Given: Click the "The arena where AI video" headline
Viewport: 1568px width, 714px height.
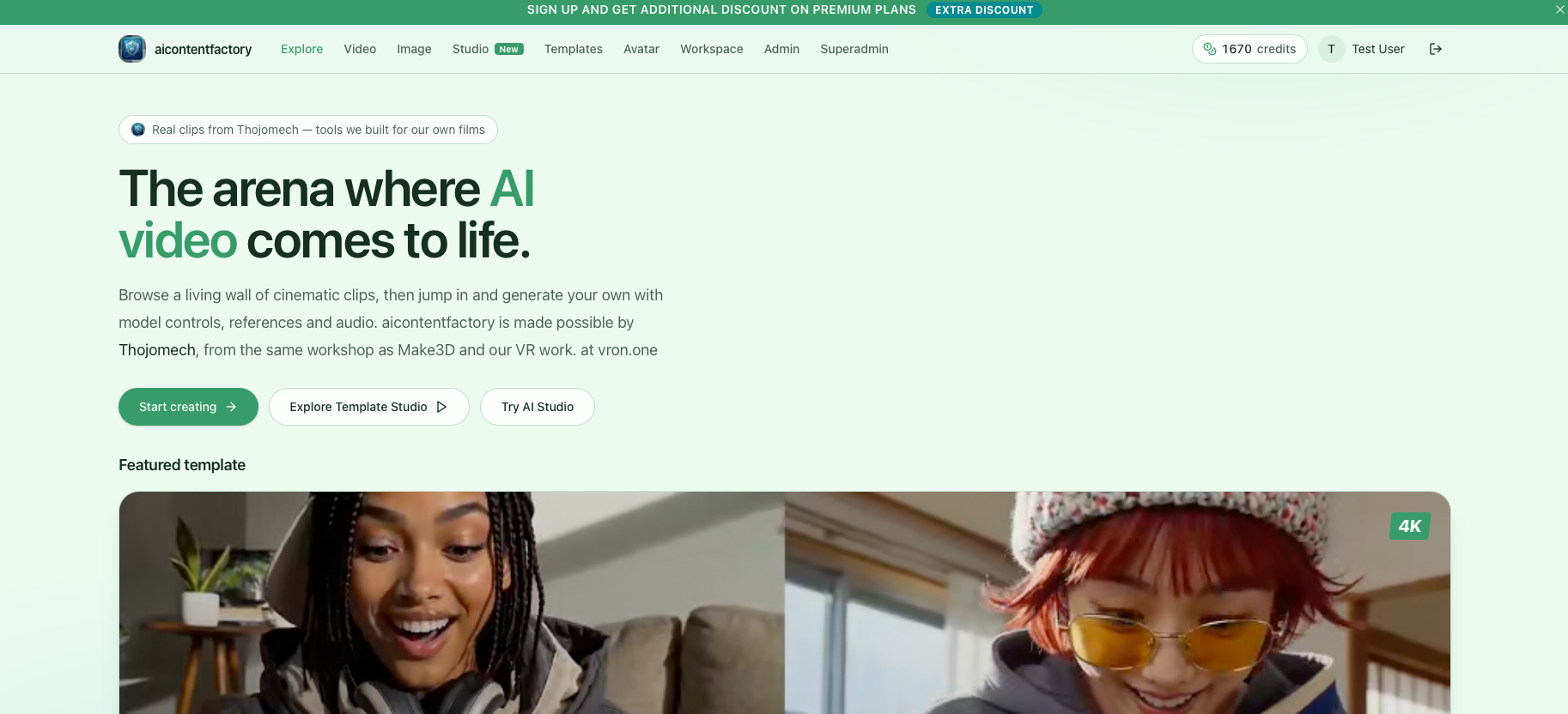Looking at the screenshot, I should (x=326, y=214).
